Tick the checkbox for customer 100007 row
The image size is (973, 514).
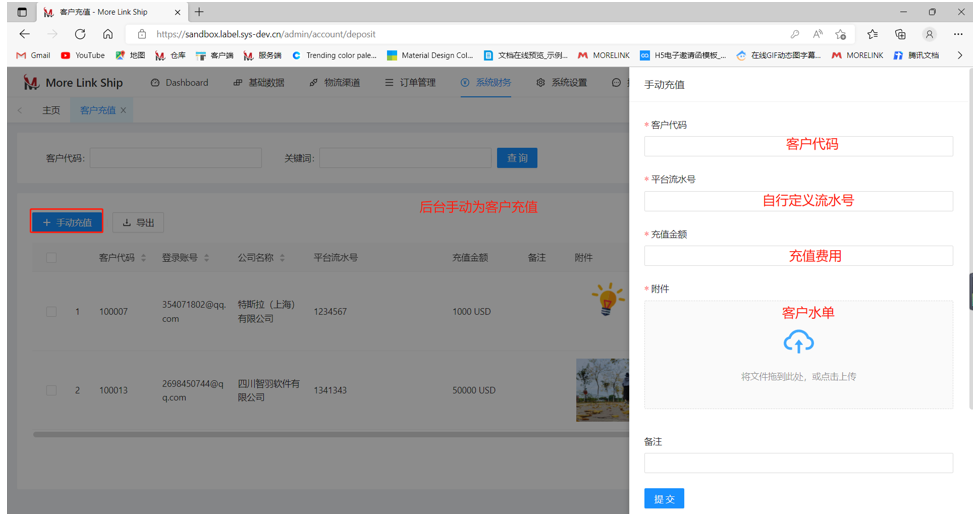click(x=51, y=312)
